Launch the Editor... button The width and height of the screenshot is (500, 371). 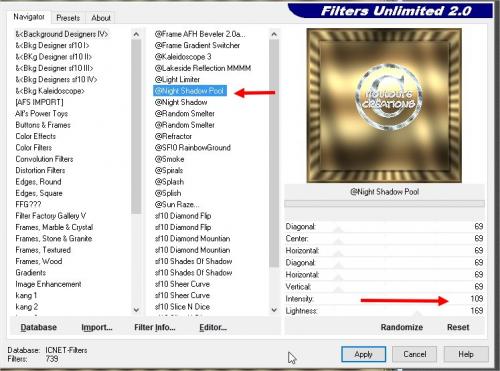click(x=213, y=327)
